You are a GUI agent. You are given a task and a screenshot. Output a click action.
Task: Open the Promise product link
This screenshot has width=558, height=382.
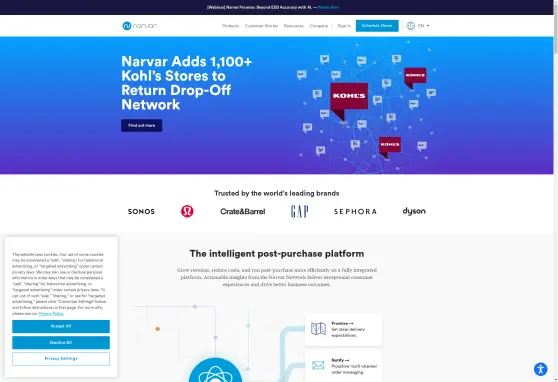pyautogui.click(x=342, y=323)
